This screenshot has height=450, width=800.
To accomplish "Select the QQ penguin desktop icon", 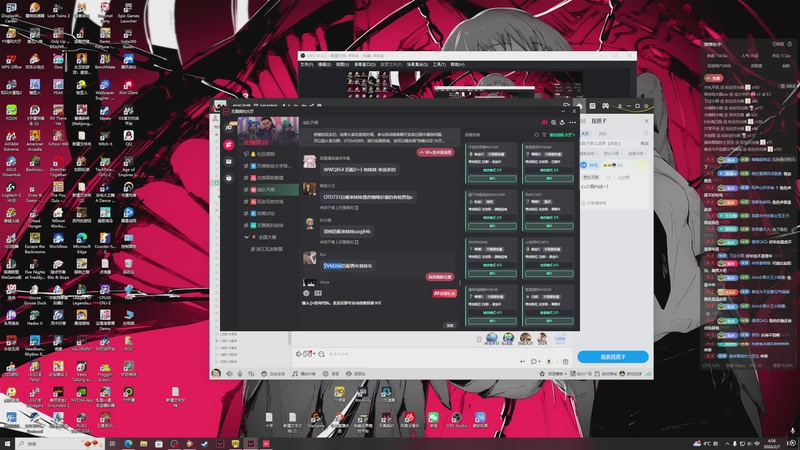I will pos(128,139).
